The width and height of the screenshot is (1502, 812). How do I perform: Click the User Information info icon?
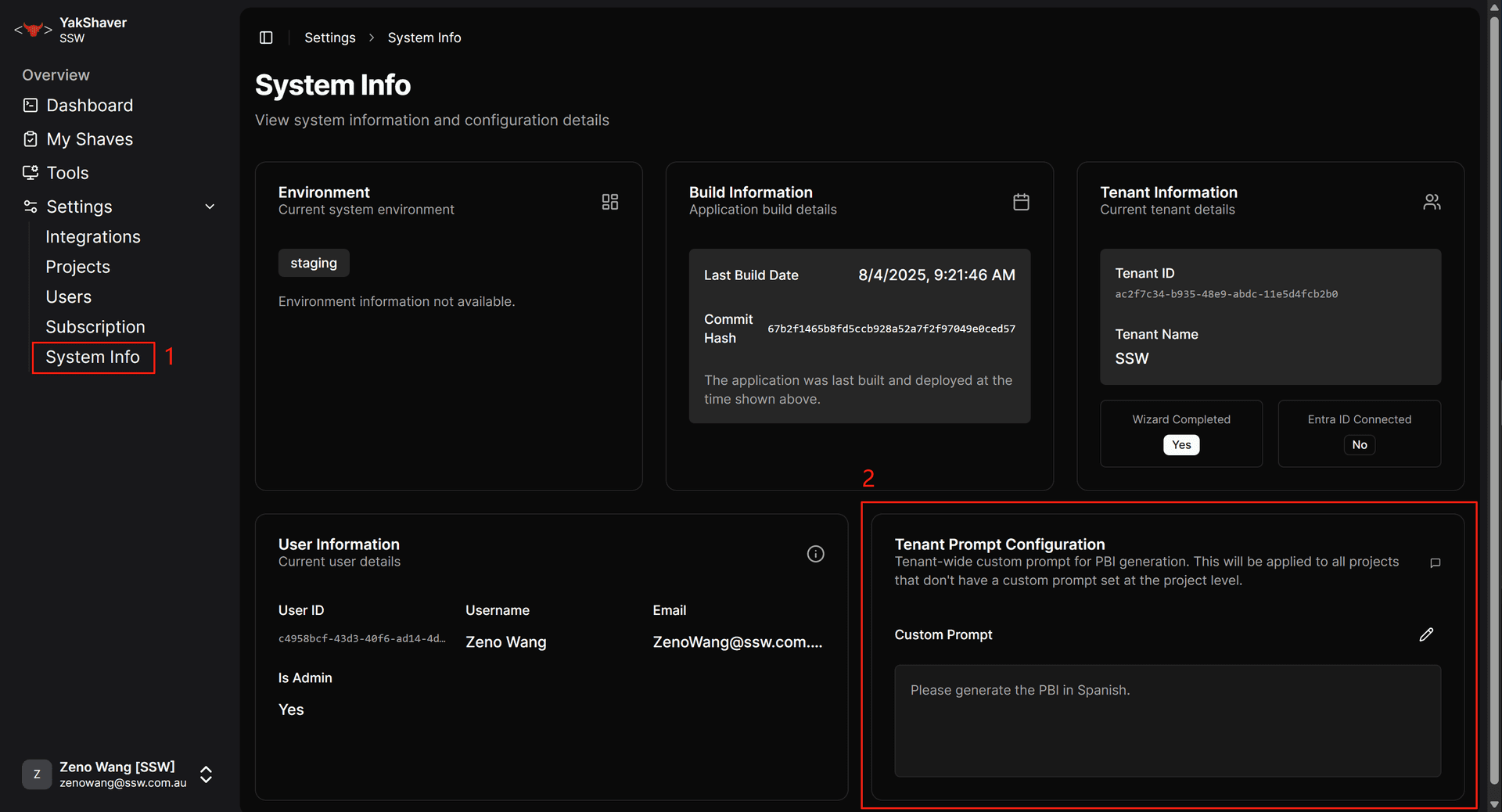click(815, 554)
